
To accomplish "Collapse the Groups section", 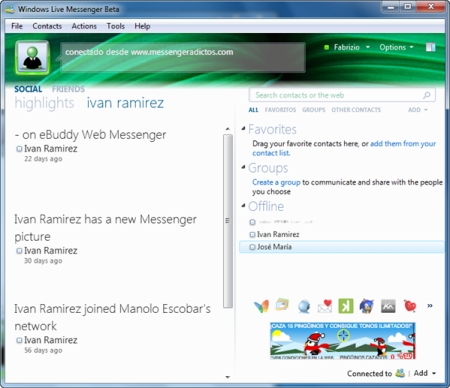I will (x=243, y=167).
